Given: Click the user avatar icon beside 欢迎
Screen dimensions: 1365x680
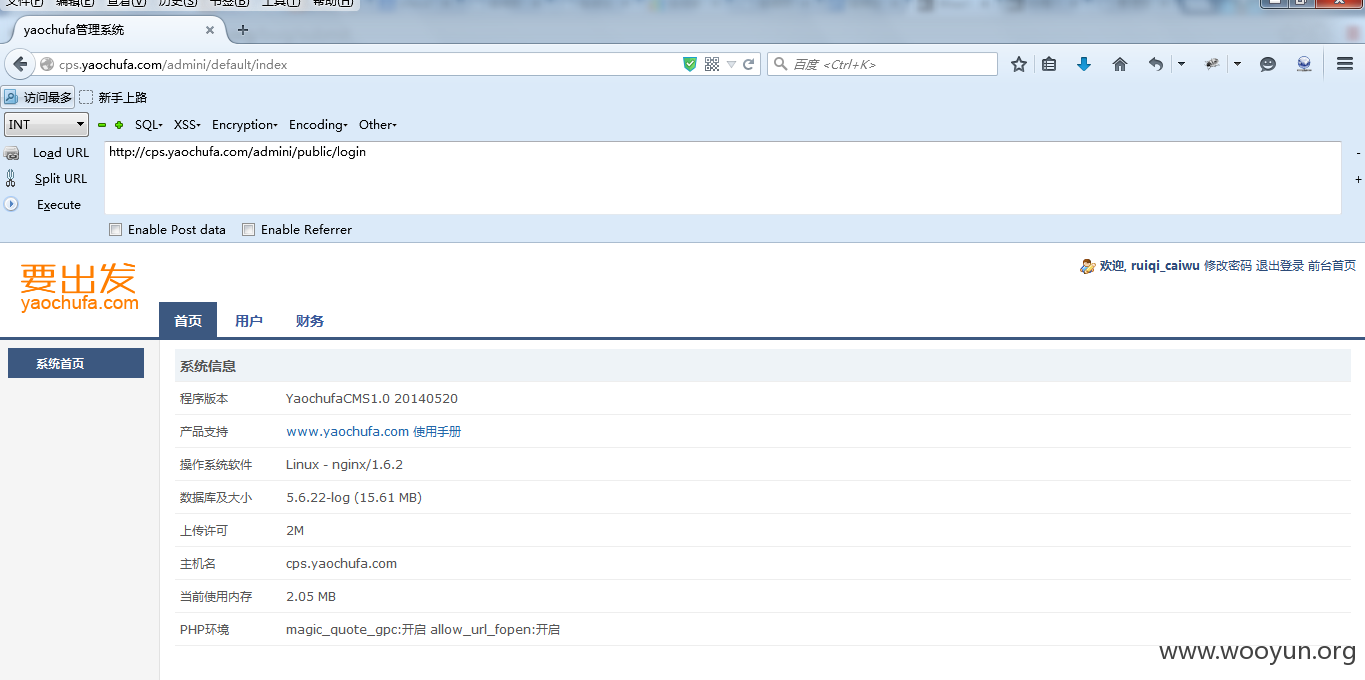Looking at the screenshot, I should pyautogui.click(x=1087, y=266).
